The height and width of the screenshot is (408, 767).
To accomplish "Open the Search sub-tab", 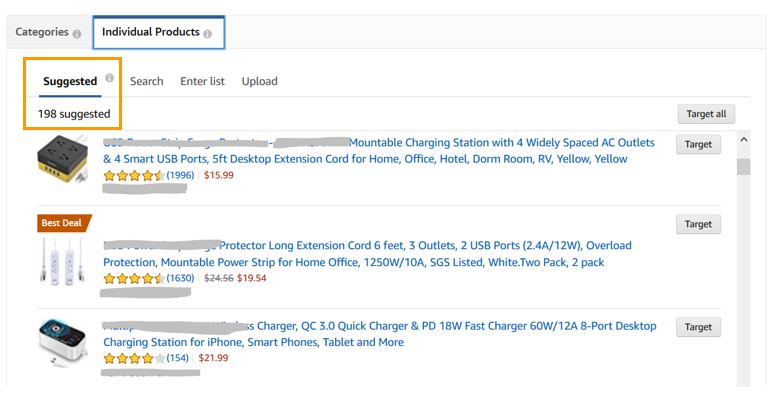I will point(146,81).
